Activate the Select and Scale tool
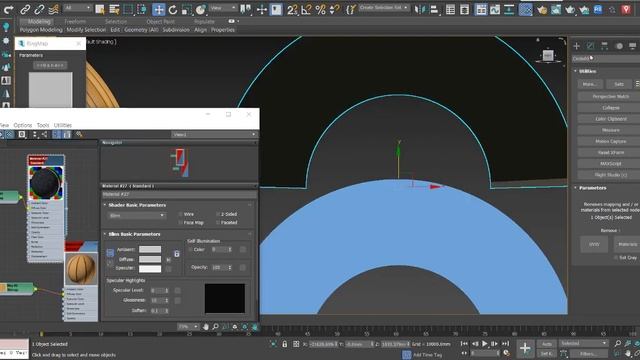This screenshot has height=360, width=640. pyautogui.click(x=187, y=9)
